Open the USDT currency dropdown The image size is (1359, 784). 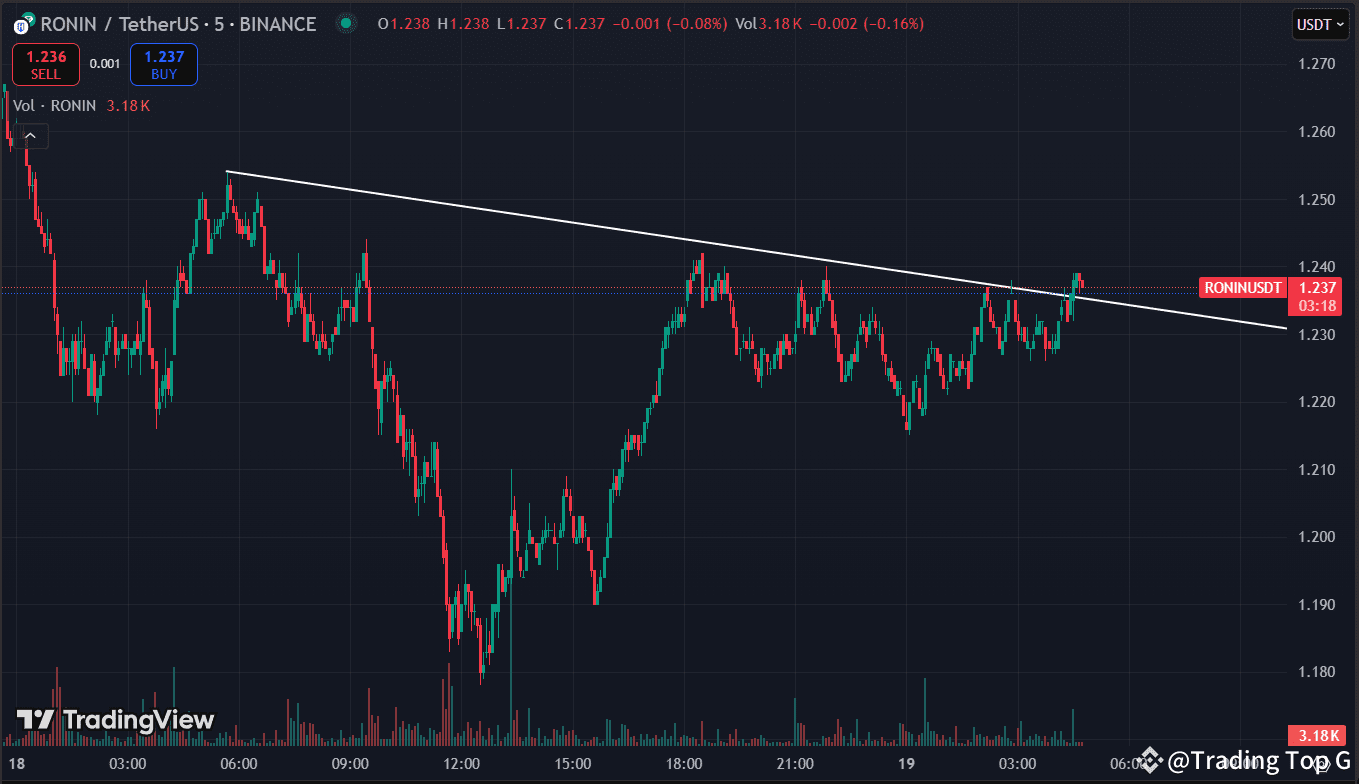[1319, 23]
